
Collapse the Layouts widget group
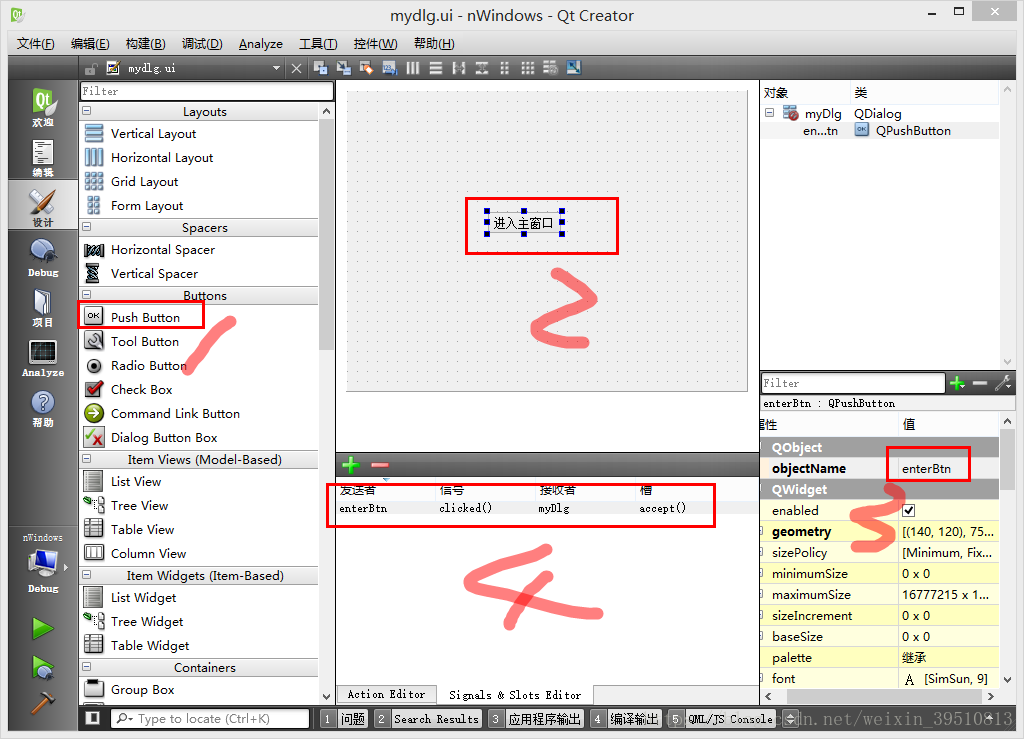[x=87, y=112]
